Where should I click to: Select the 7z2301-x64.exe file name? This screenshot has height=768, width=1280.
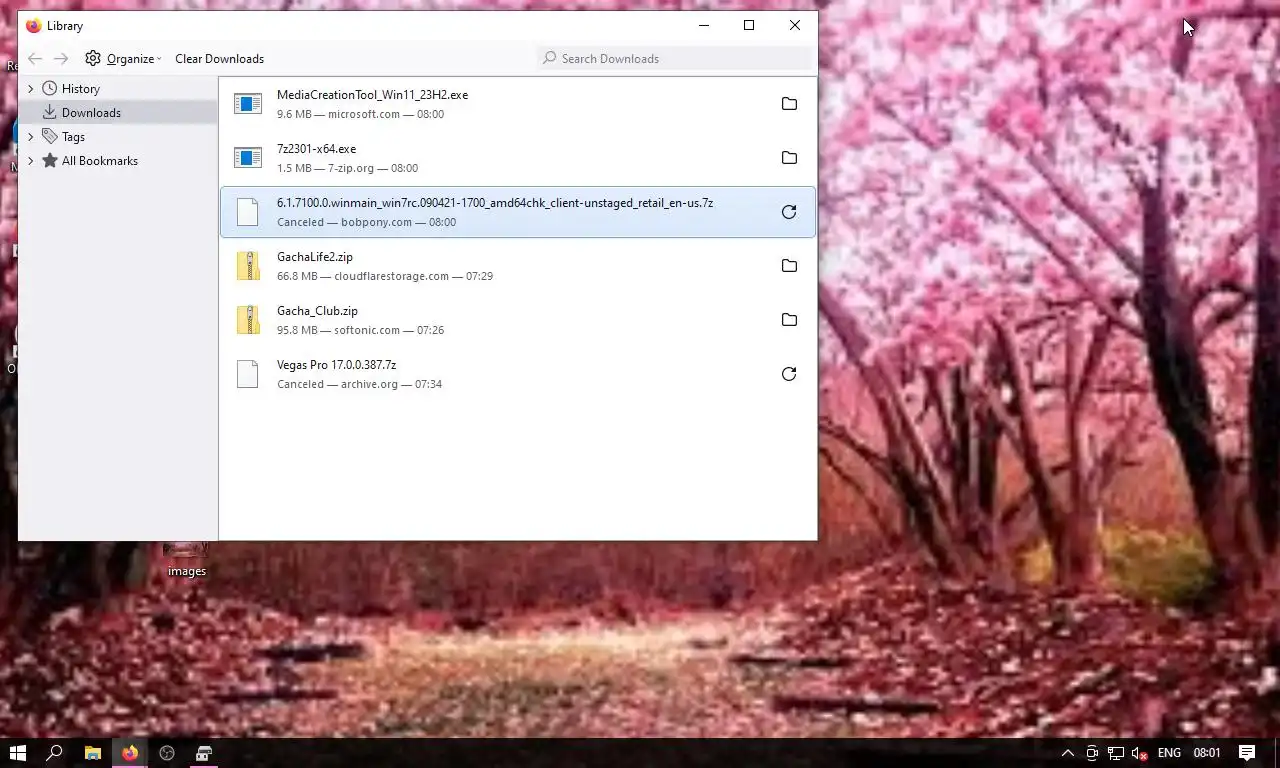pos(316,149)
